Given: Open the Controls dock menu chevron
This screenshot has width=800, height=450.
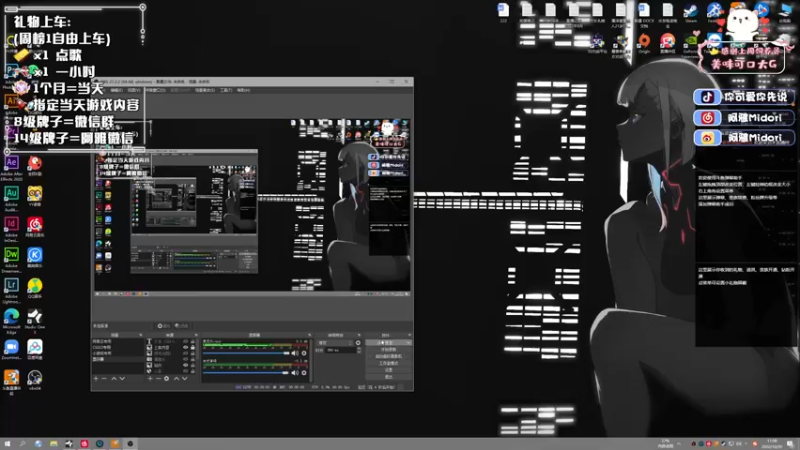Looking at the screenshot, I should tap(410, 335).
